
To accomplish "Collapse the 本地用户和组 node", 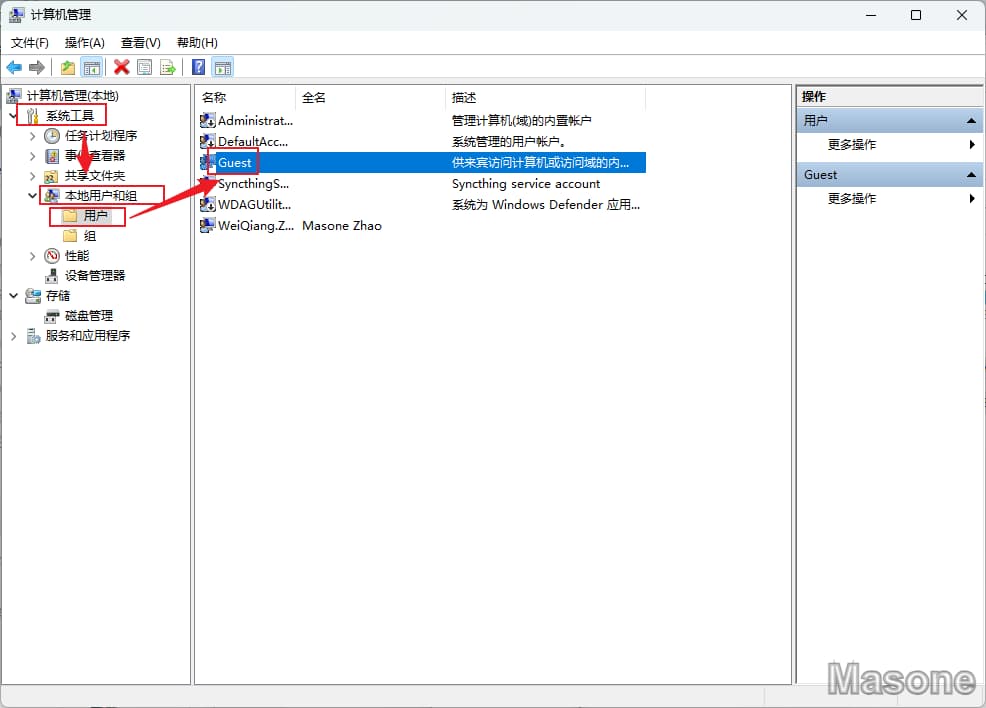I will (x=33, y=196).
